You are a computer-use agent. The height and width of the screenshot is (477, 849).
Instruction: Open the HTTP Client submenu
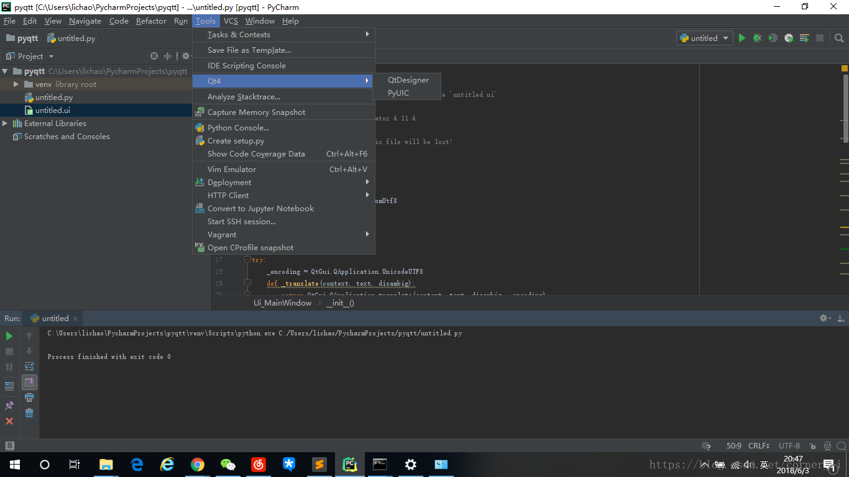pos(284,195)
